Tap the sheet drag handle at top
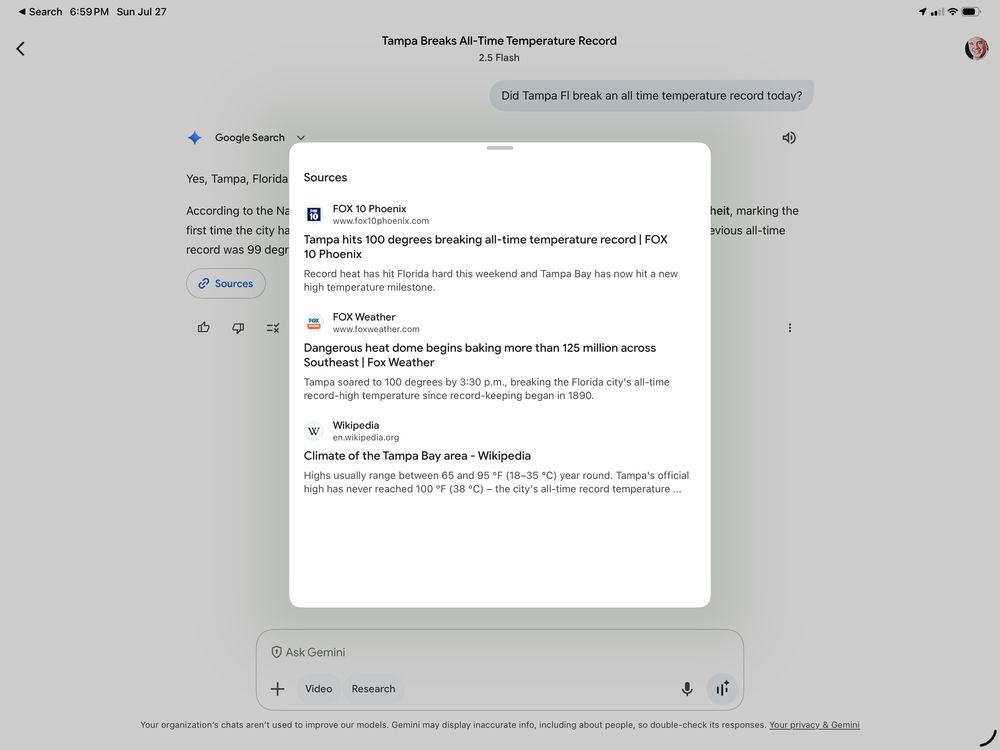The height and width of the screenshot is (750, 1000). pos(499,148)
